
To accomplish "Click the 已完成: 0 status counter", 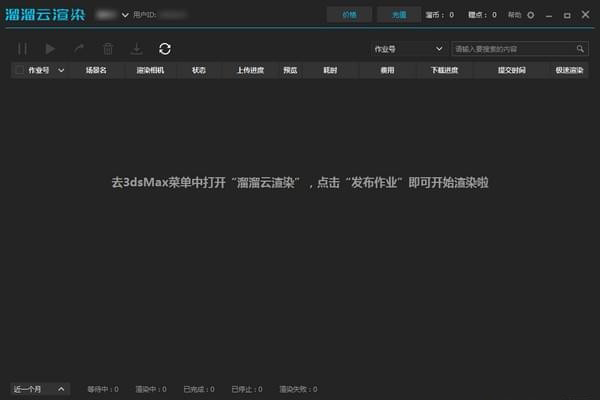I will (x=199, y=389).
